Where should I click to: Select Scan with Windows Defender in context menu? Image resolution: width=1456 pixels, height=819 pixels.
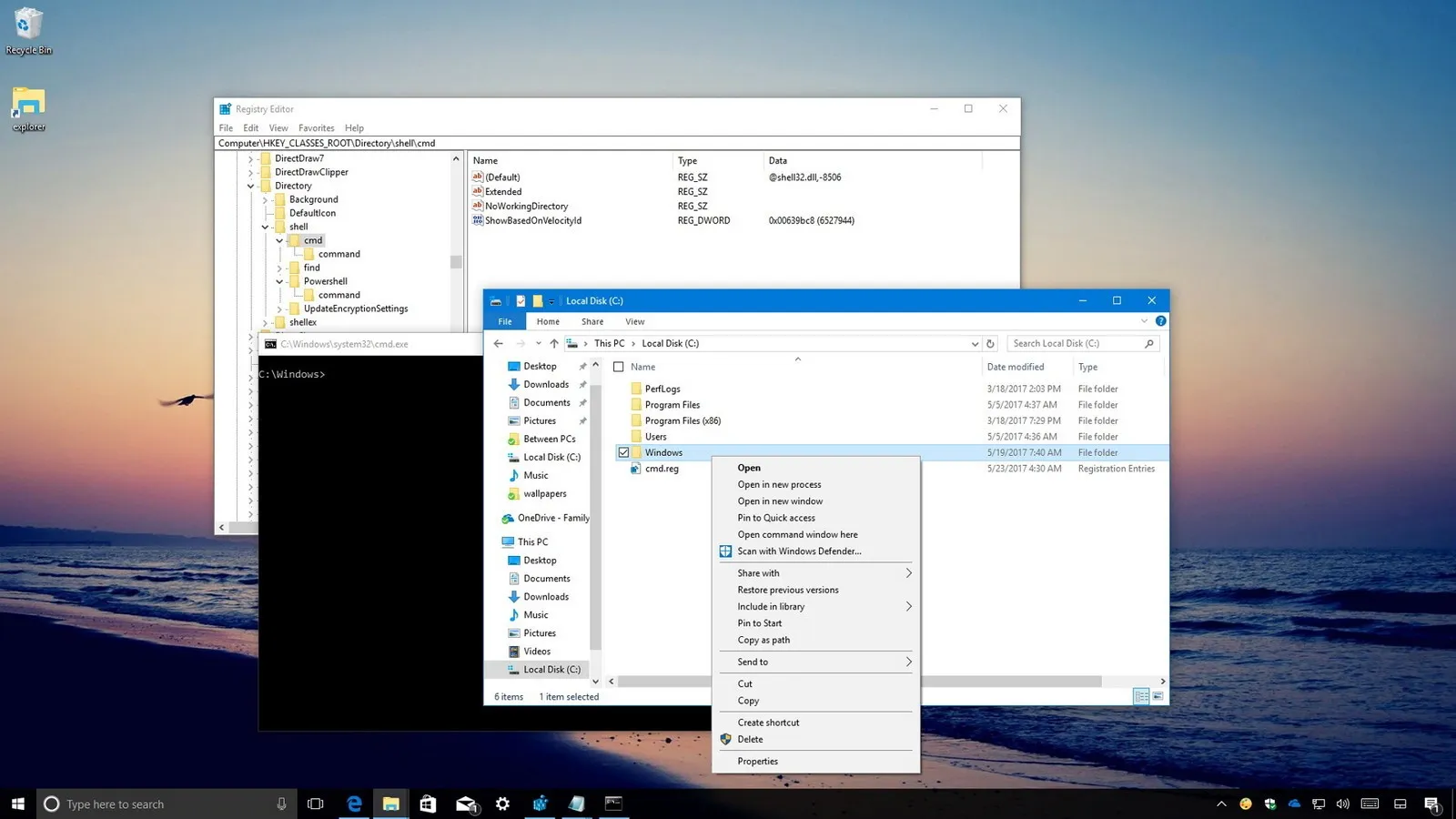(x=799, y=551)
